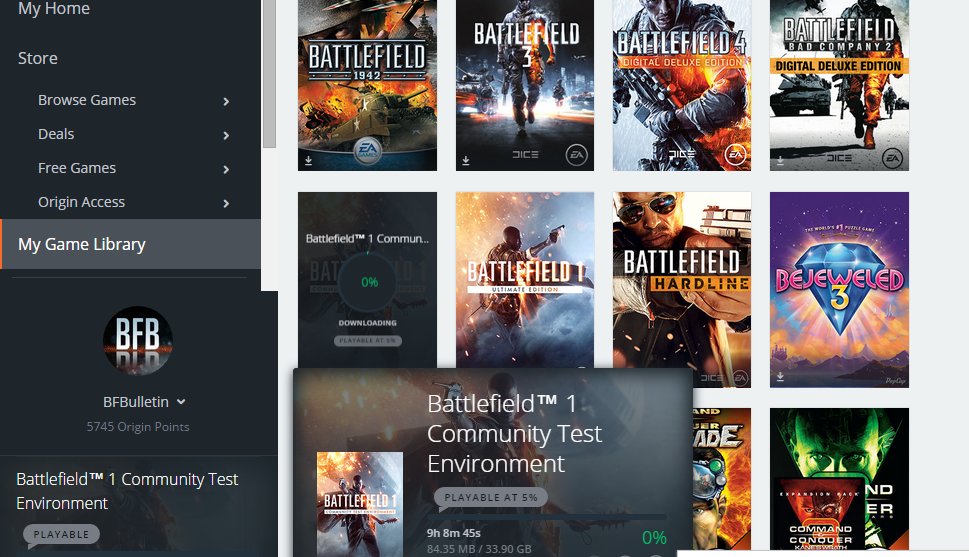Expand the Free Games chevron arrow
The image size is (969, 557).
pos(226,169)
